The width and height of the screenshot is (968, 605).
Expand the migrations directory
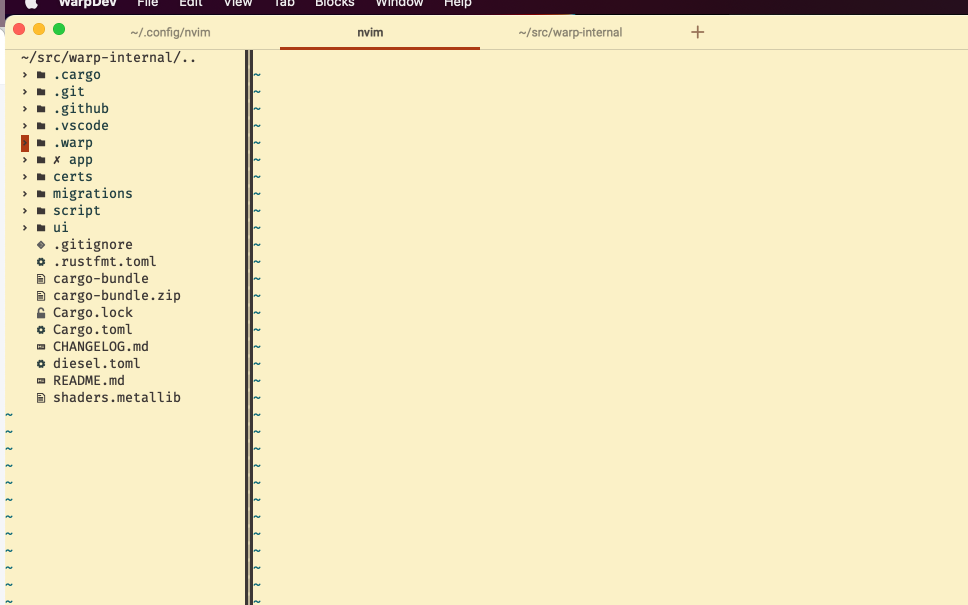pyautogui.click(x=24, y=193)
